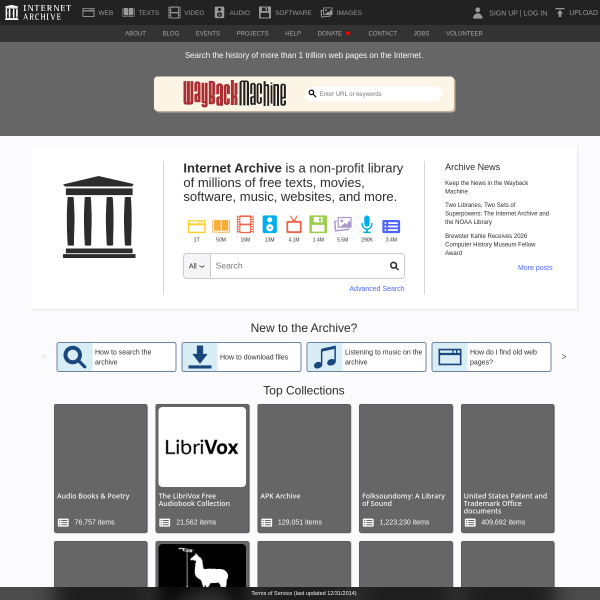
Task: Open the Software section in top navigation
Action: [x=285, y=13]
